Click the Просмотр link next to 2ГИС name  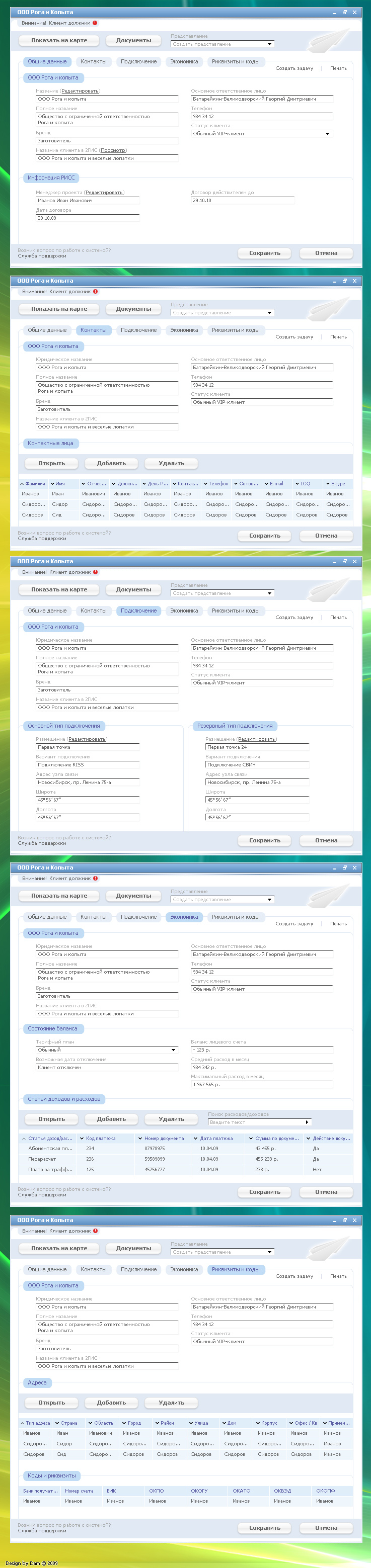click(x=113, y=150)
